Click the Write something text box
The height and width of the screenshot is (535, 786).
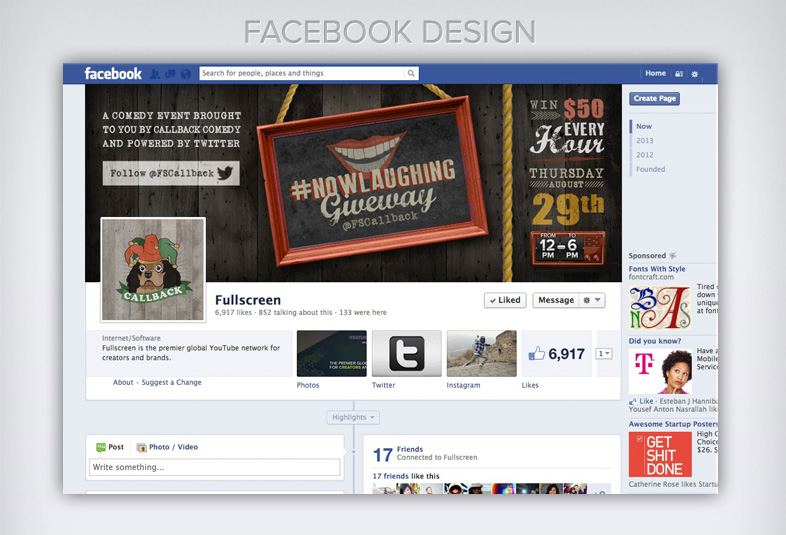point(215,467)
